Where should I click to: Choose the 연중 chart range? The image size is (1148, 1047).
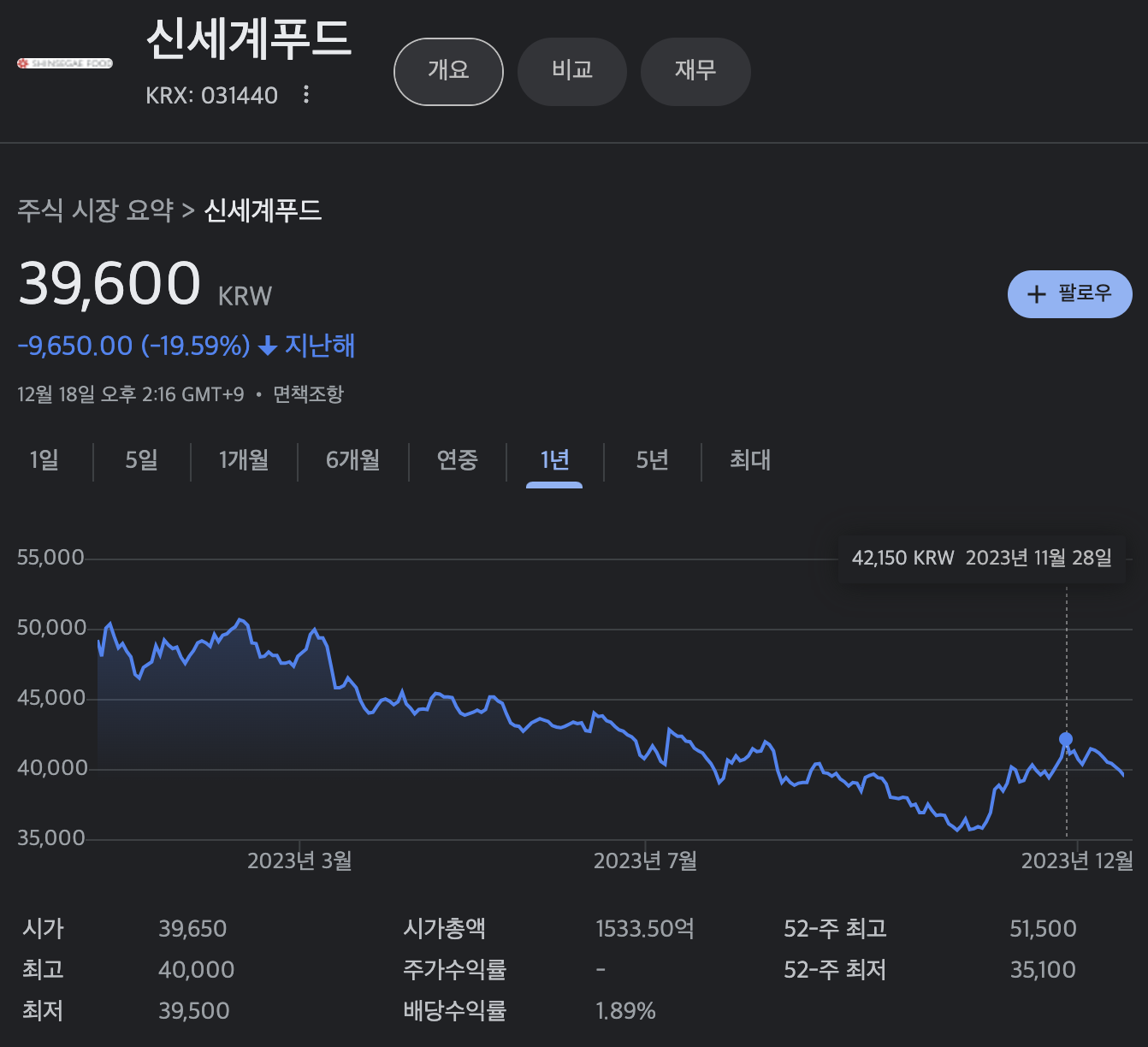tap(458, 460)
